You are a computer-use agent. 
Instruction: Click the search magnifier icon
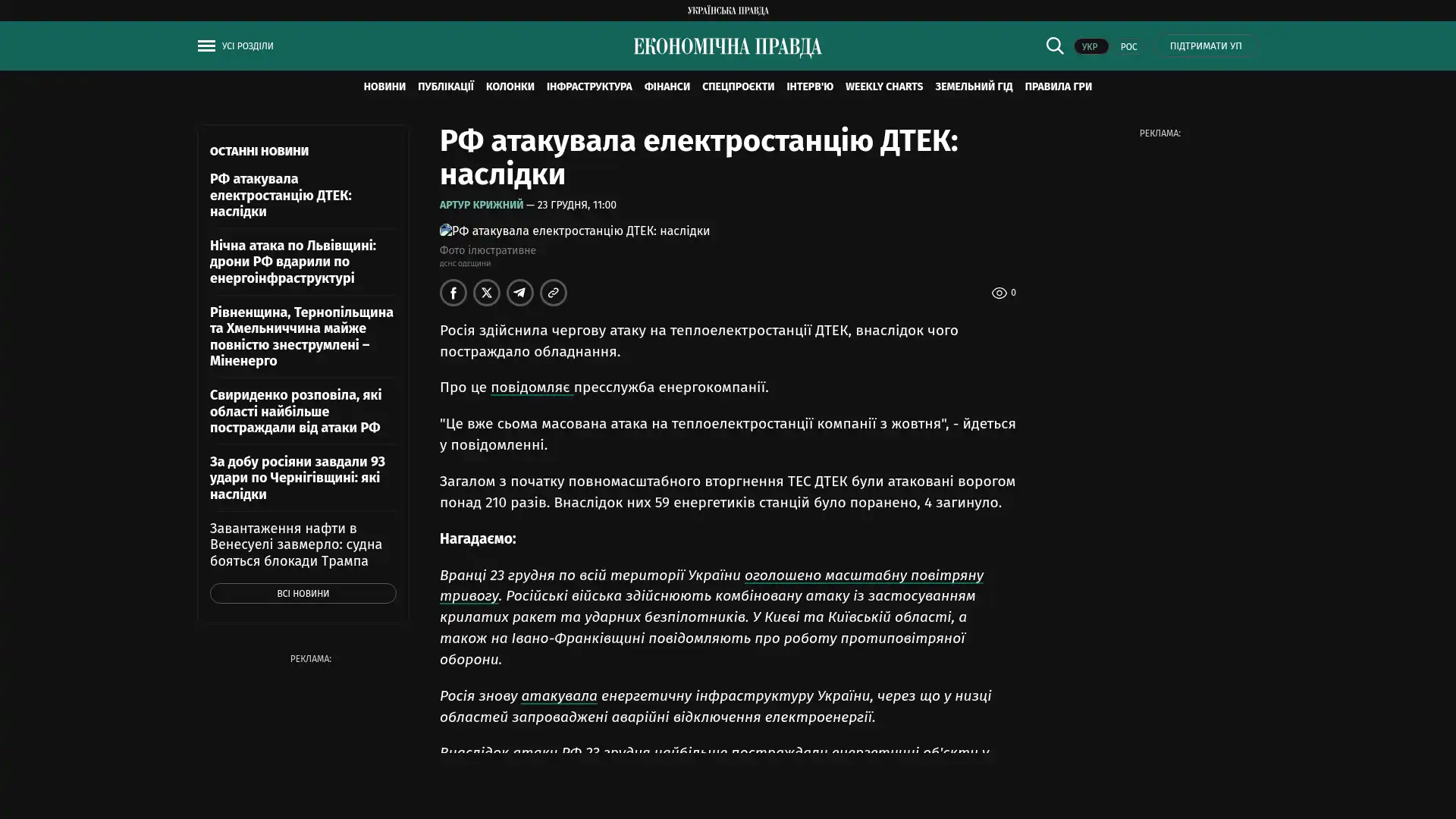click(x=1054, y=46)
